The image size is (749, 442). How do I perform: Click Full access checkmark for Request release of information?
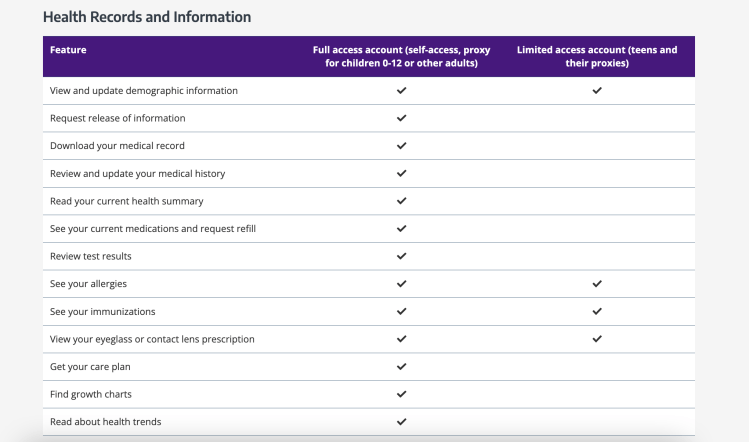click(401, 118)
